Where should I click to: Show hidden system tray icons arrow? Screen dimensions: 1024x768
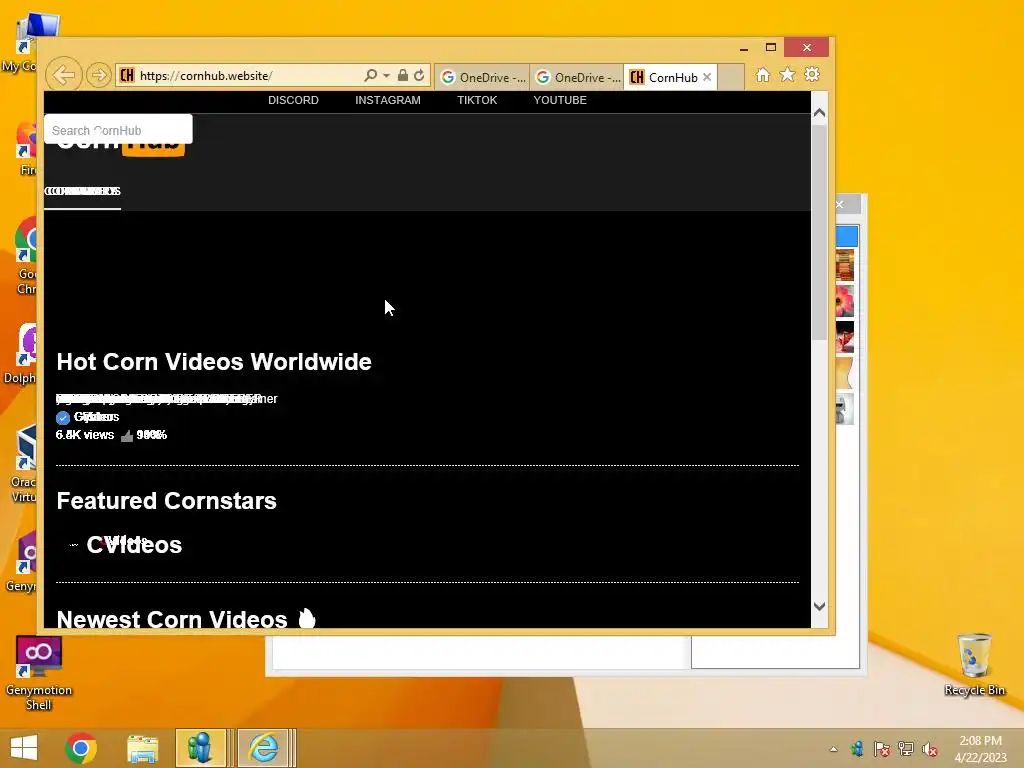833,749
